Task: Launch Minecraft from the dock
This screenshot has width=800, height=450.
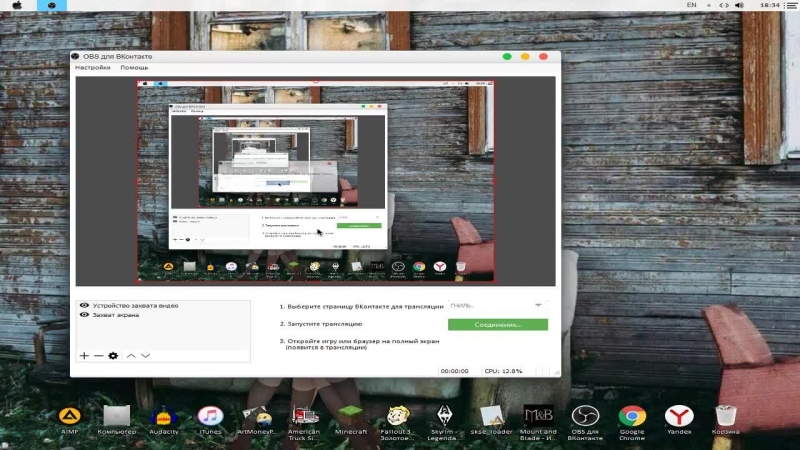Action: pos(351,420)
